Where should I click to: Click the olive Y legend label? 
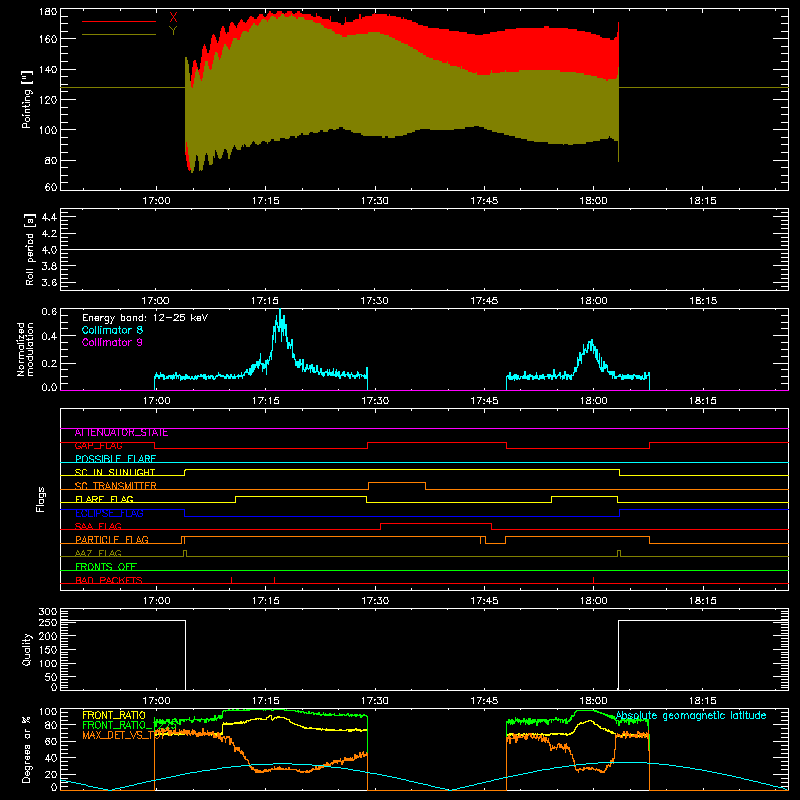click(173, 31)
